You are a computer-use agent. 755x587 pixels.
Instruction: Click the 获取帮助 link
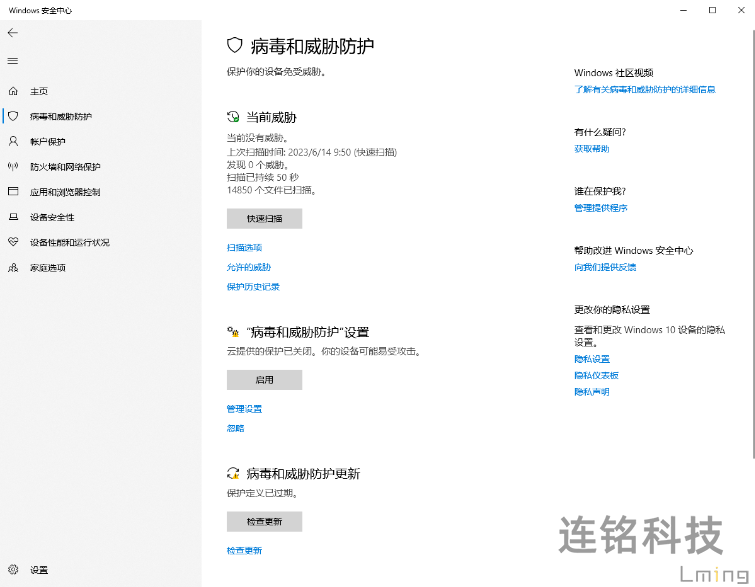pyautogui.click(x=592, y=149)
